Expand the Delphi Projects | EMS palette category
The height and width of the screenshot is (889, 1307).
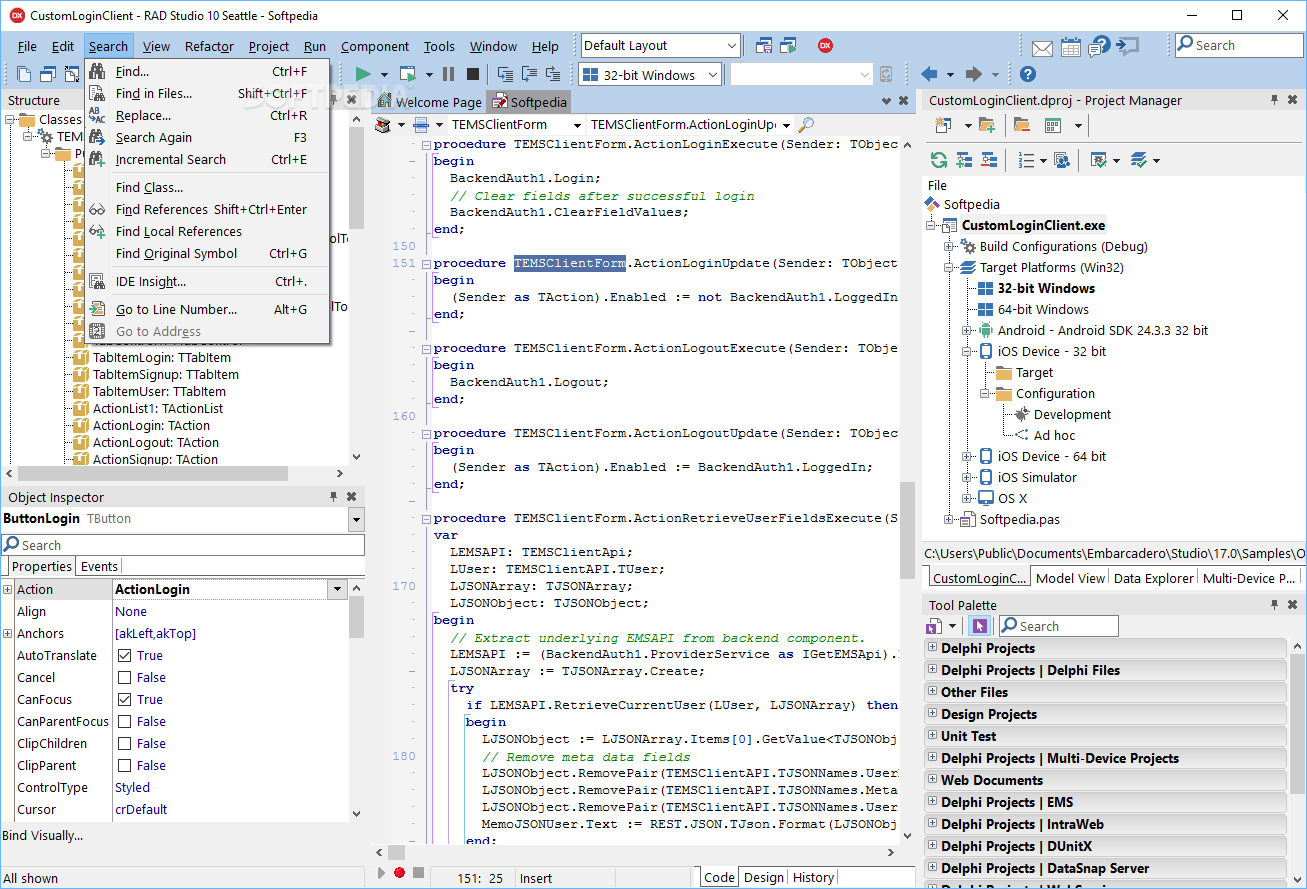click(933, 802)
